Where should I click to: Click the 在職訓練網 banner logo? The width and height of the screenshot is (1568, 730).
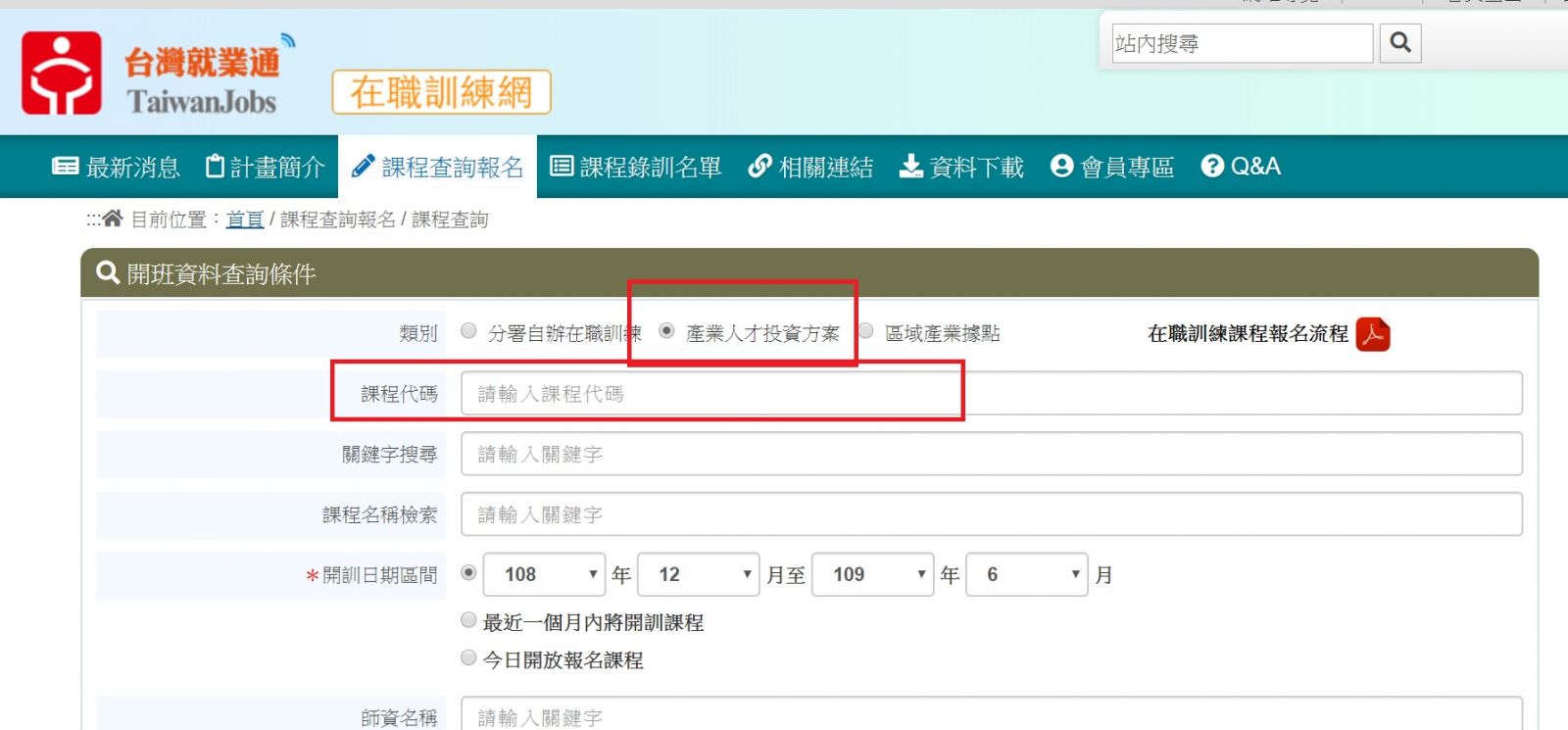click(x=441, y=92)
